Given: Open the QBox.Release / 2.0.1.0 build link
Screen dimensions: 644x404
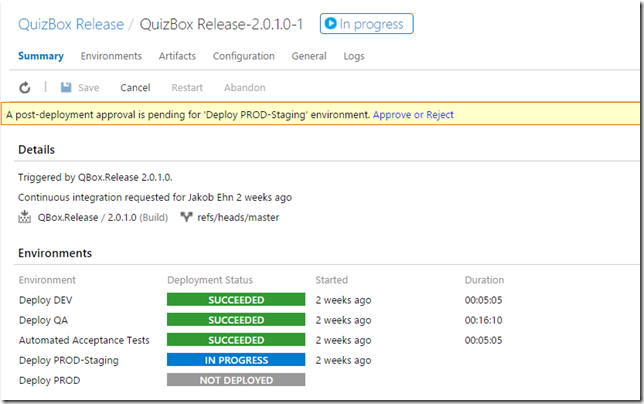Looking at the screenshot, I should (x=103, y=217).
